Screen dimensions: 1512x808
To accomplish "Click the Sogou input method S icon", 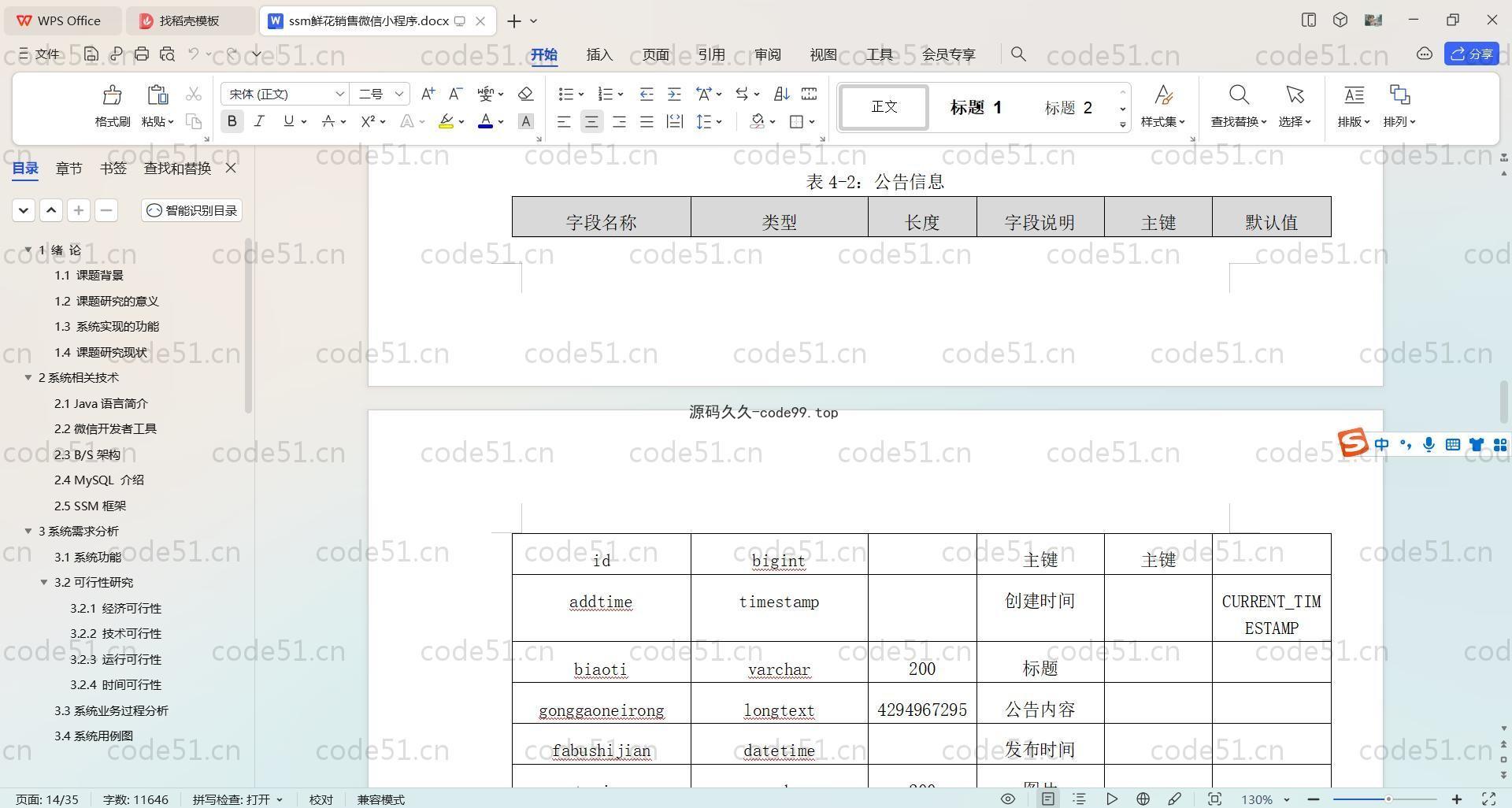I will click(x=1353, y=443).
